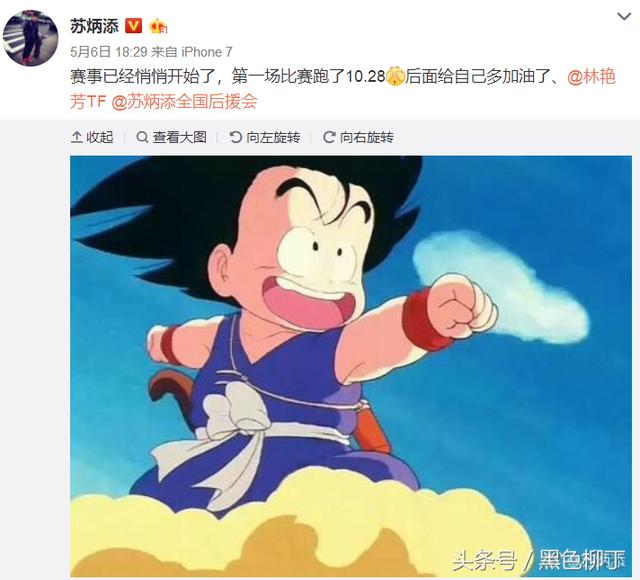Click the iPhone 7 source link

(x=207, y=52)
